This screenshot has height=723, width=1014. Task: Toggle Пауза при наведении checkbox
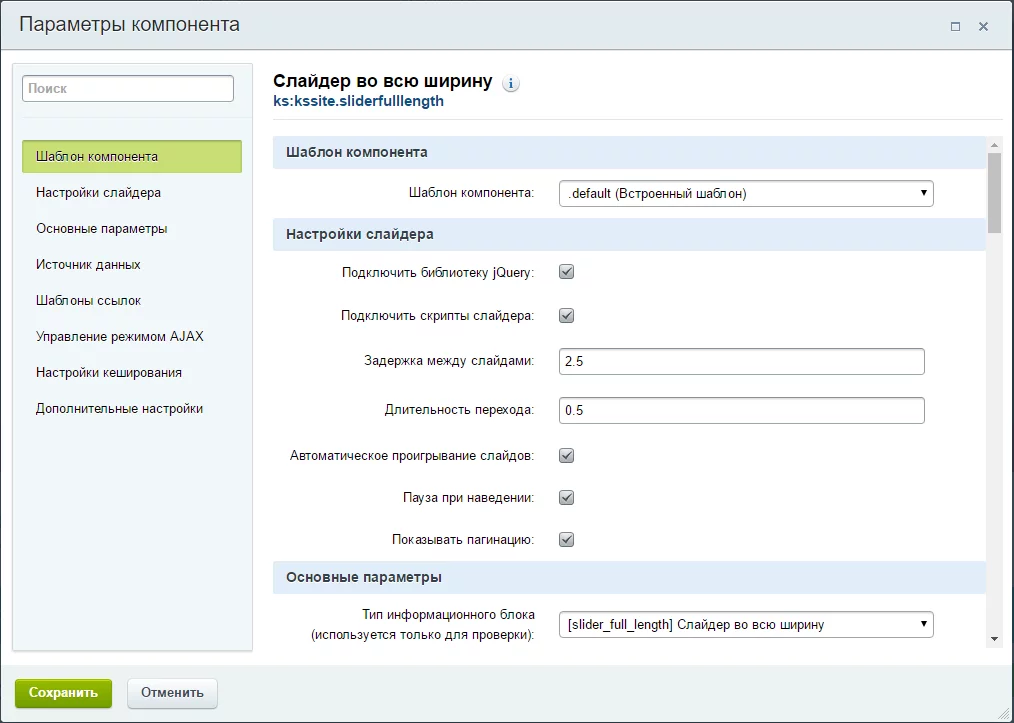click(566, 498)
